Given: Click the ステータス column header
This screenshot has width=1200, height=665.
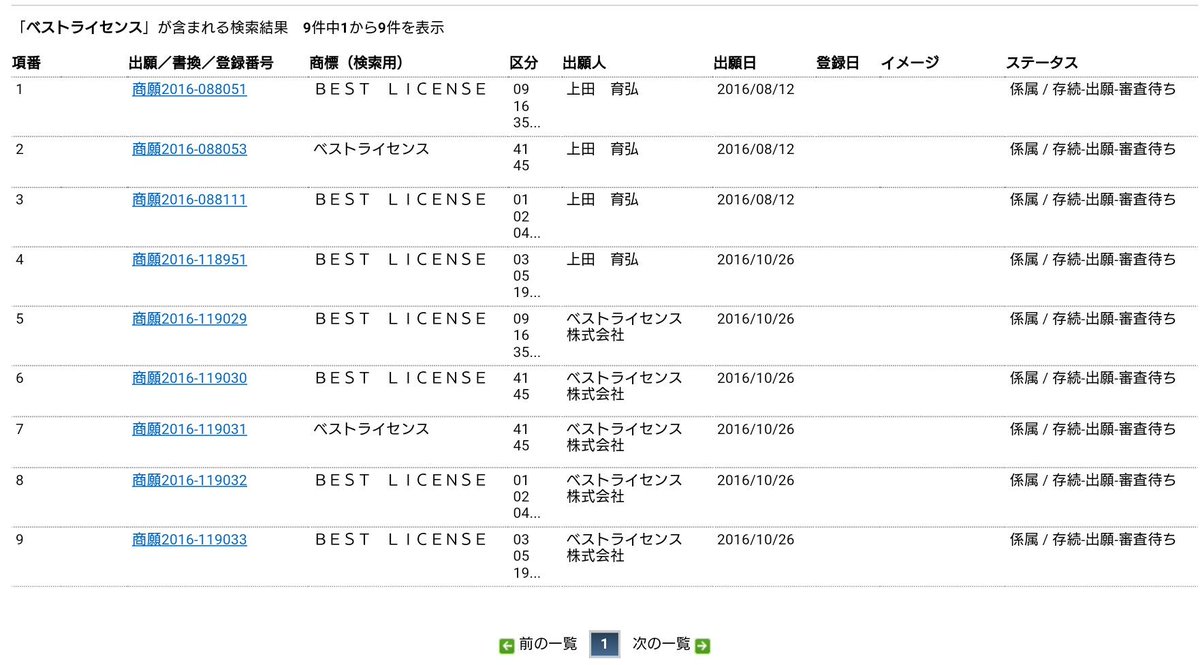Looking at the screenshot, I should 1042,63.
